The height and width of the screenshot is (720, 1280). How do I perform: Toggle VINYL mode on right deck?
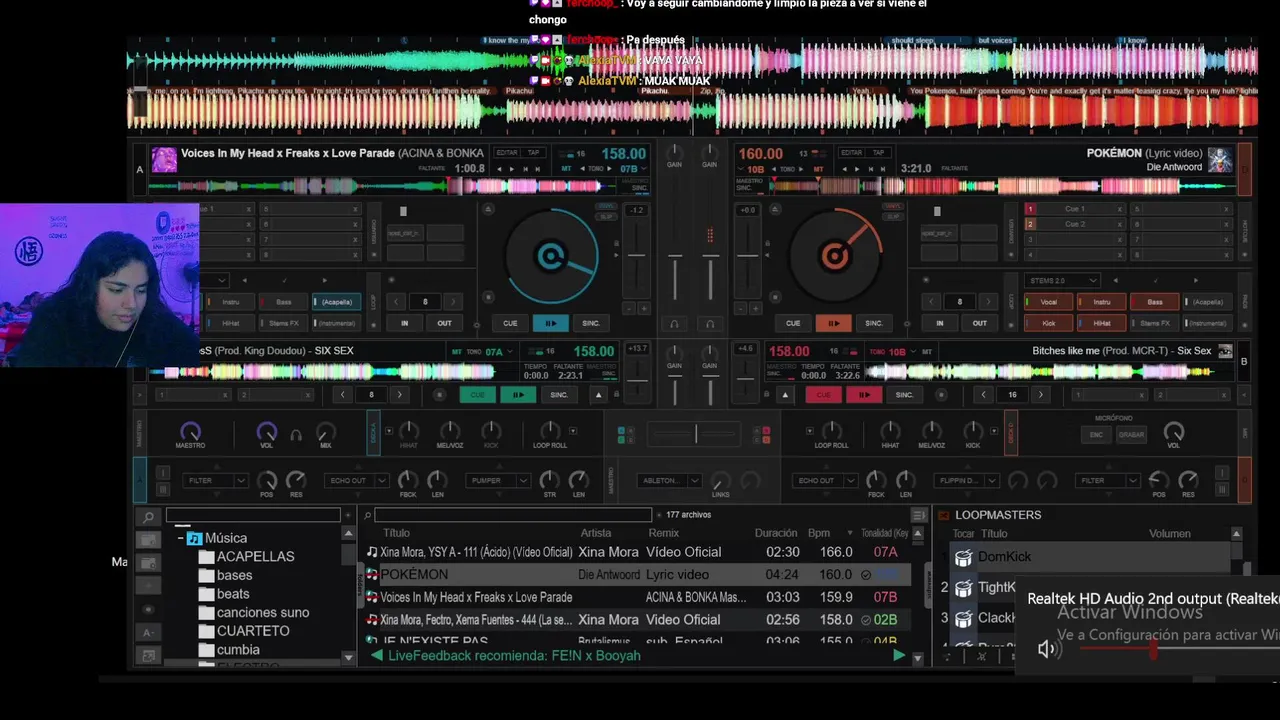pyautogui.click(x=893, y=207)
